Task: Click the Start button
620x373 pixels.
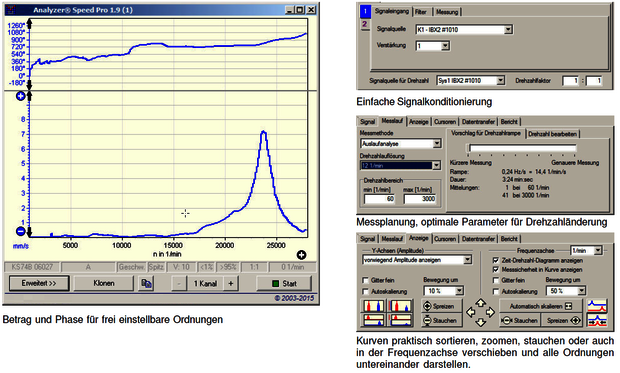Action: click(284, 283)
